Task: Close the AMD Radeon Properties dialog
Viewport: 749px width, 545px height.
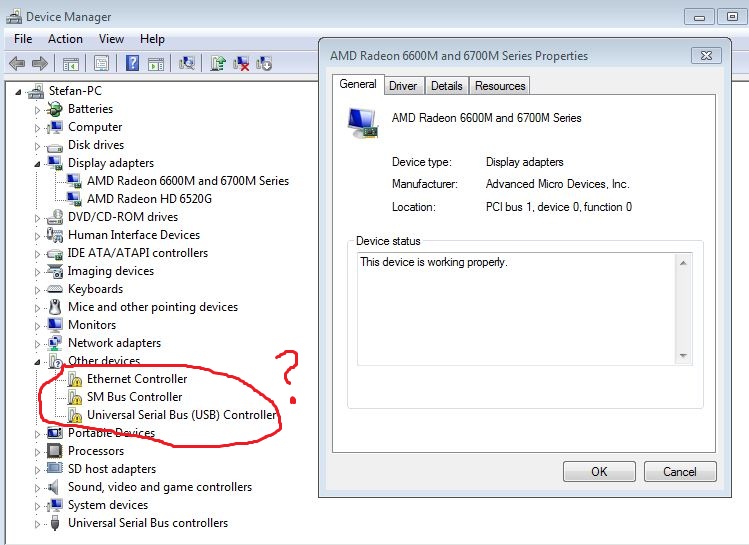Action: (x=706, y=55)
